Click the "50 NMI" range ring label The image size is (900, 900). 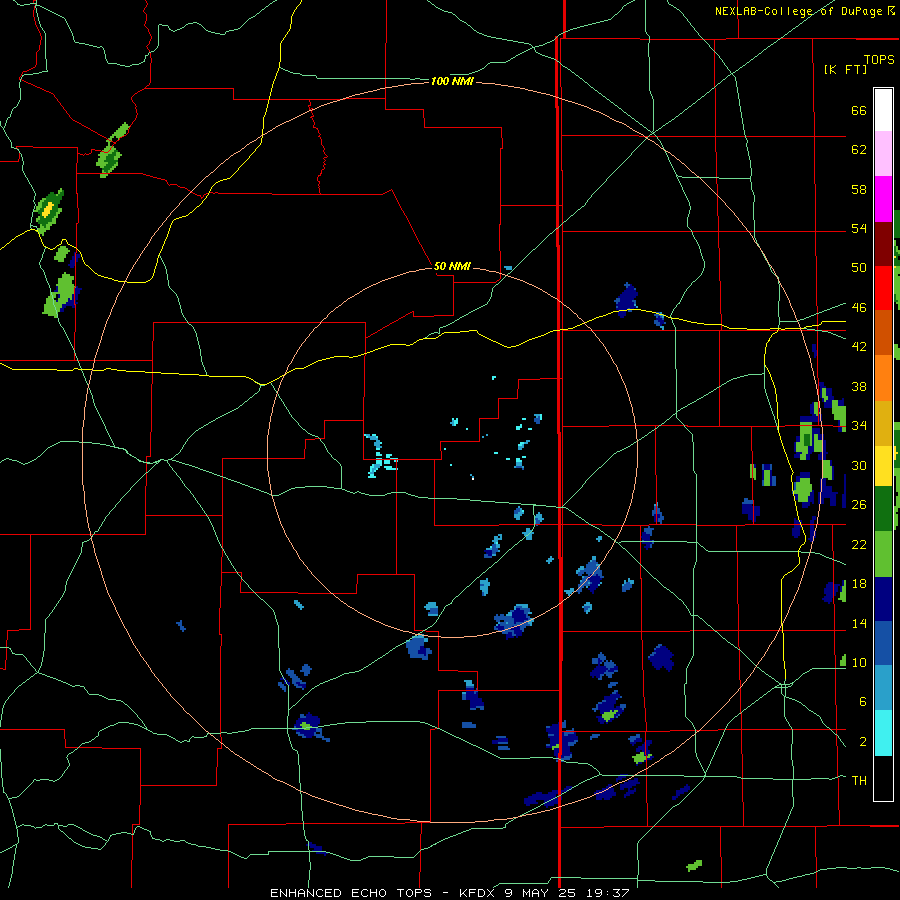click(452, 266)
